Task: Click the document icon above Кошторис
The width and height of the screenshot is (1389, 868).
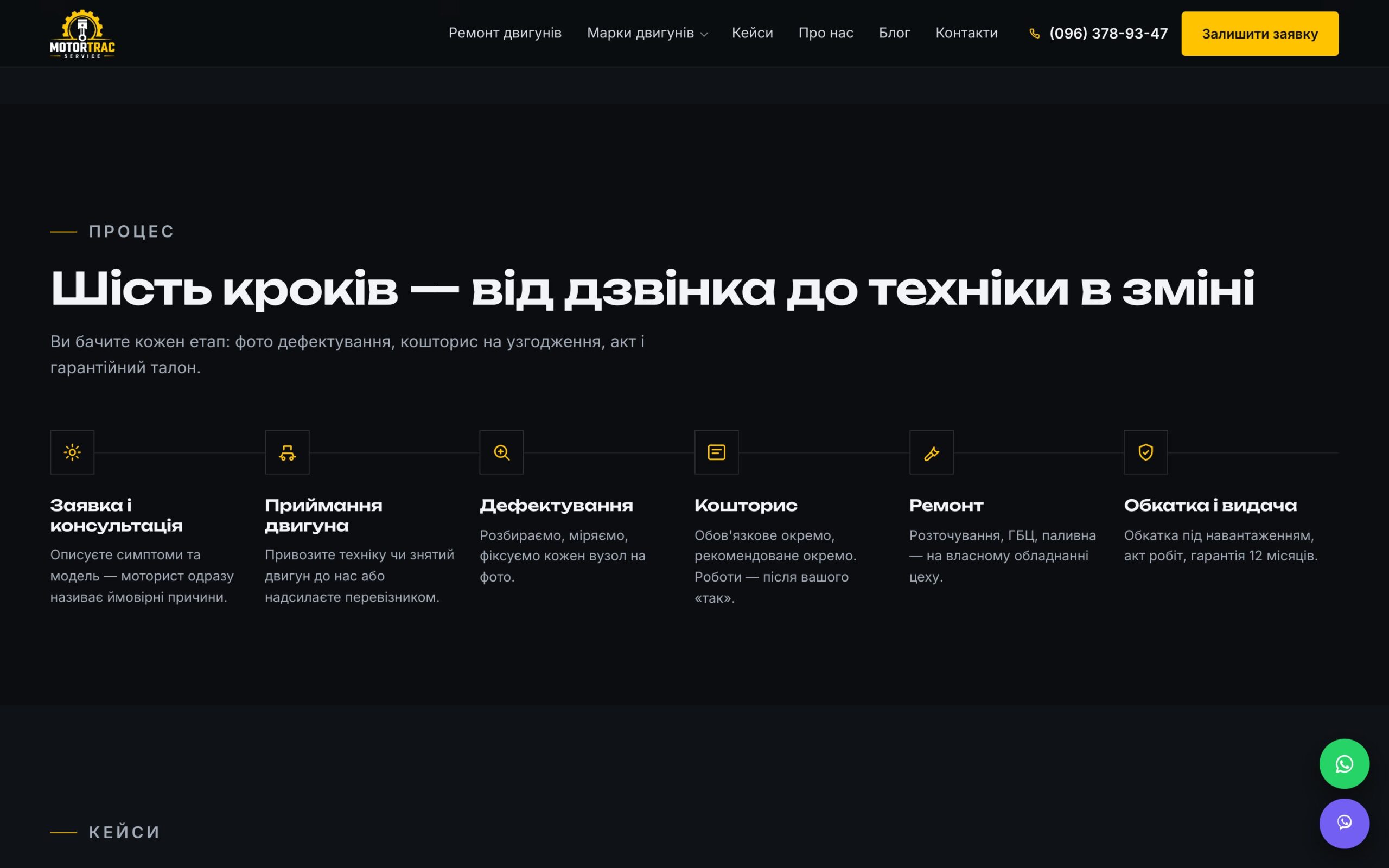Action: coord(716,452)
